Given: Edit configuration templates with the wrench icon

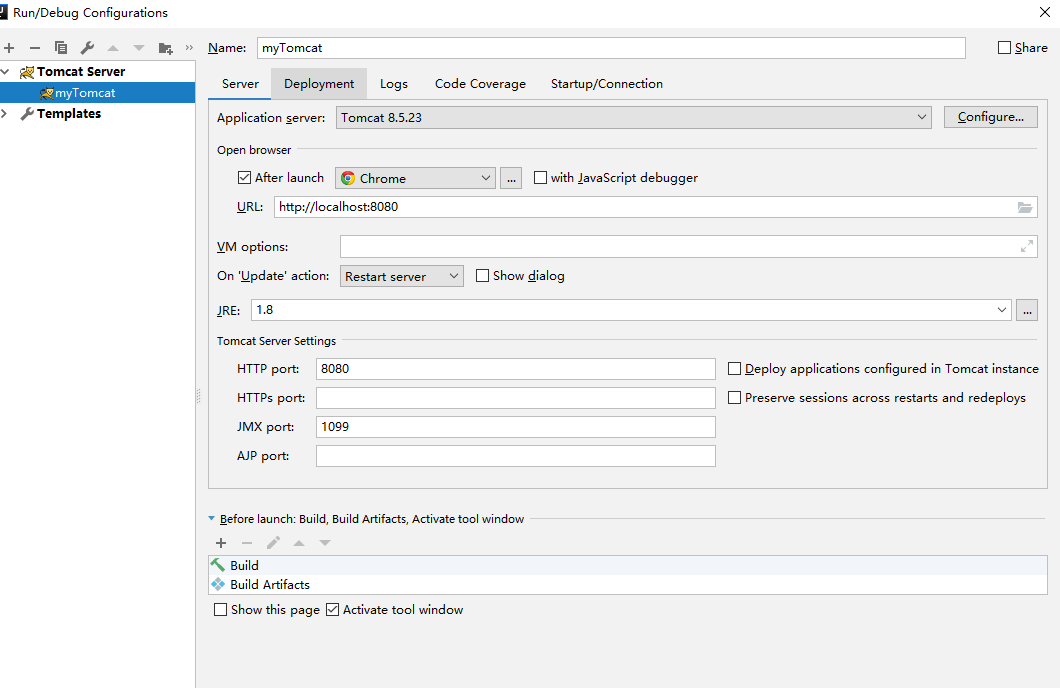Looking at the screenshot, I should coord(87,47).
